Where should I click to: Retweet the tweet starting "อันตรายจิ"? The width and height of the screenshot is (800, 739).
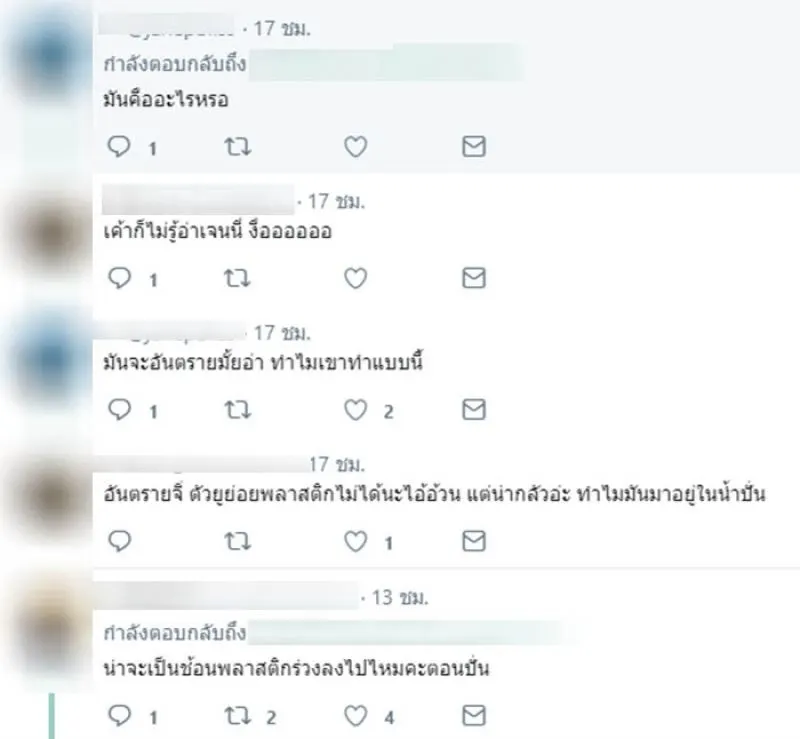(x=238, y=542)
